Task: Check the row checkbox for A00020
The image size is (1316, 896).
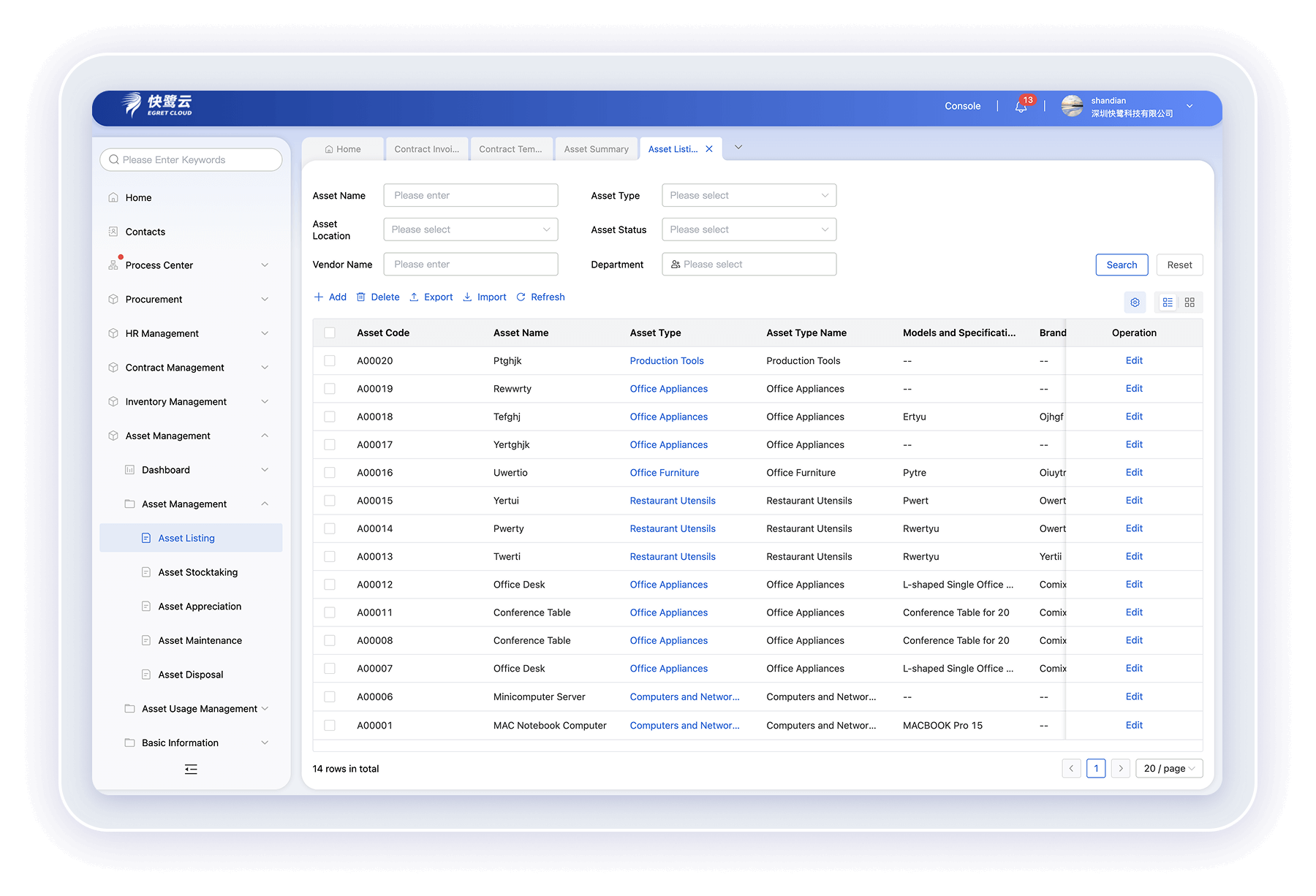Action: [x=330, y=361]
